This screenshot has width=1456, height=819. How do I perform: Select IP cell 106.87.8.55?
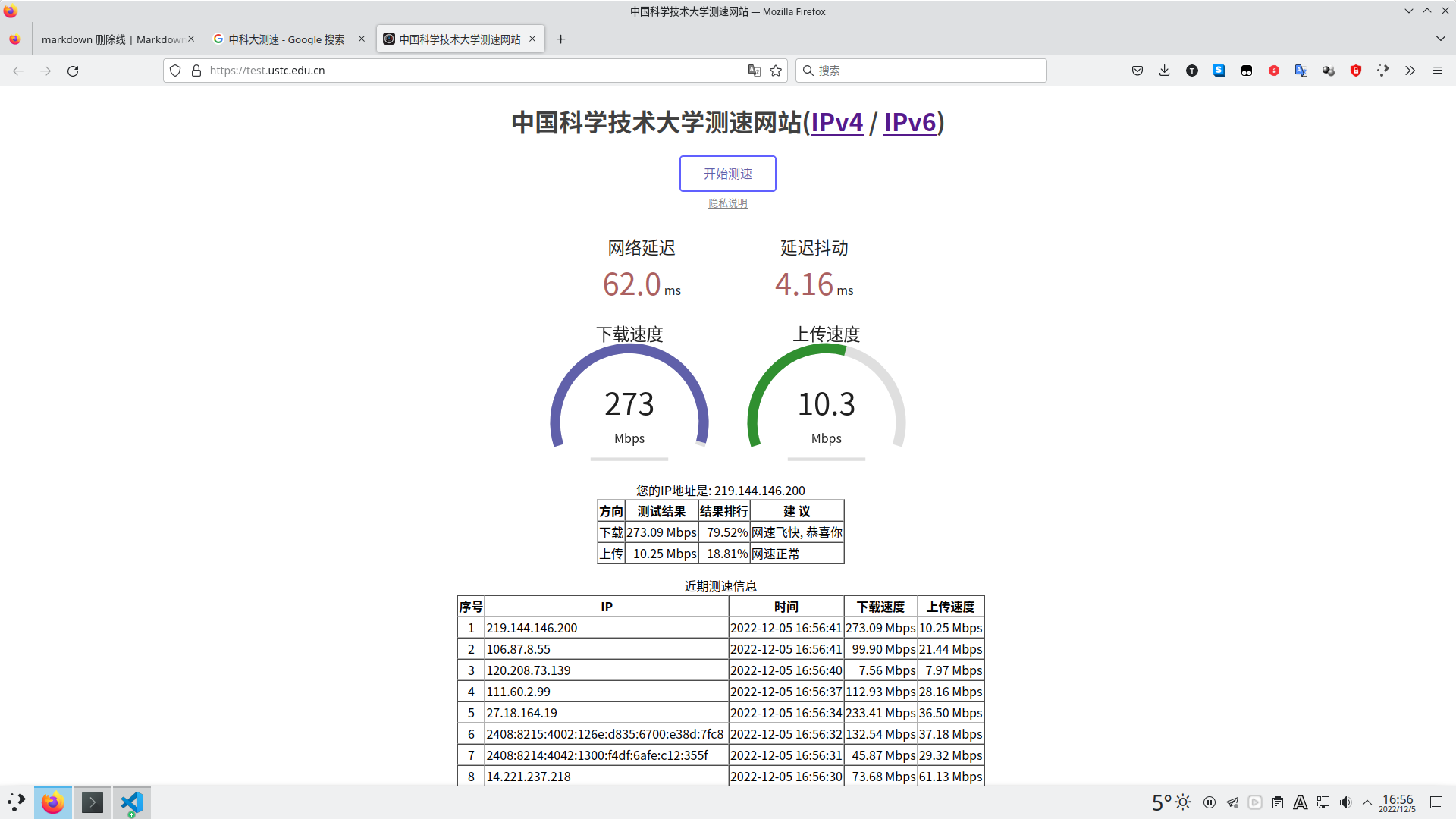click(x=607, y=649)
